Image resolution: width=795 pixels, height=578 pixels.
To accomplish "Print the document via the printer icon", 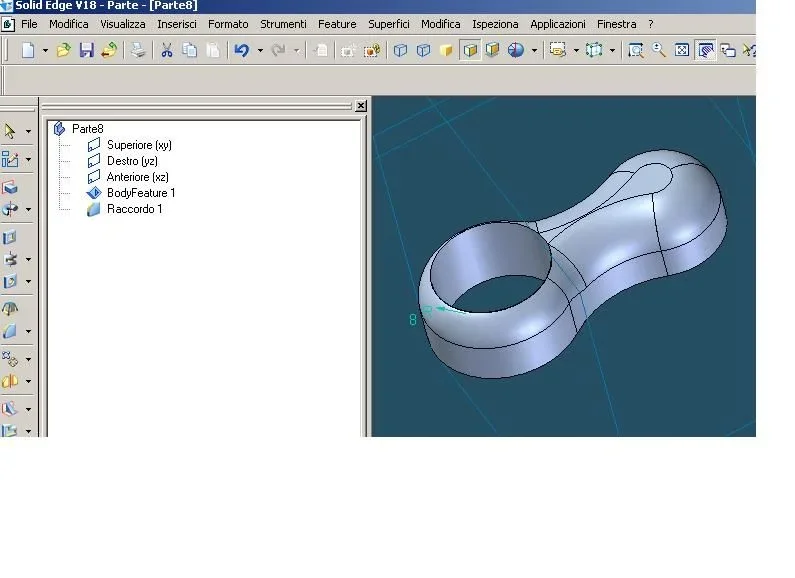I will (138, 50).
